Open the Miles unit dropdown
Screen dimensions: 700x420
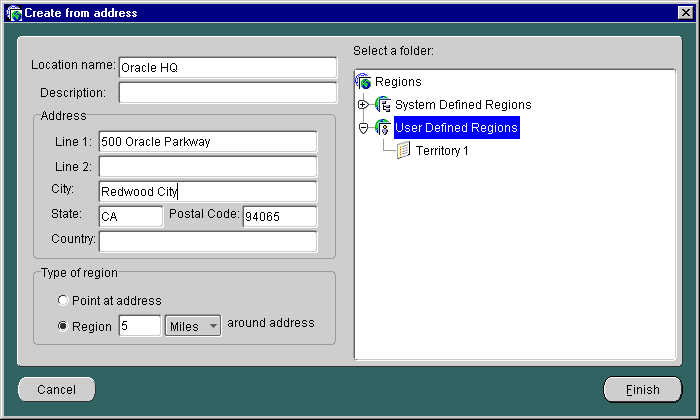point(193,326)
